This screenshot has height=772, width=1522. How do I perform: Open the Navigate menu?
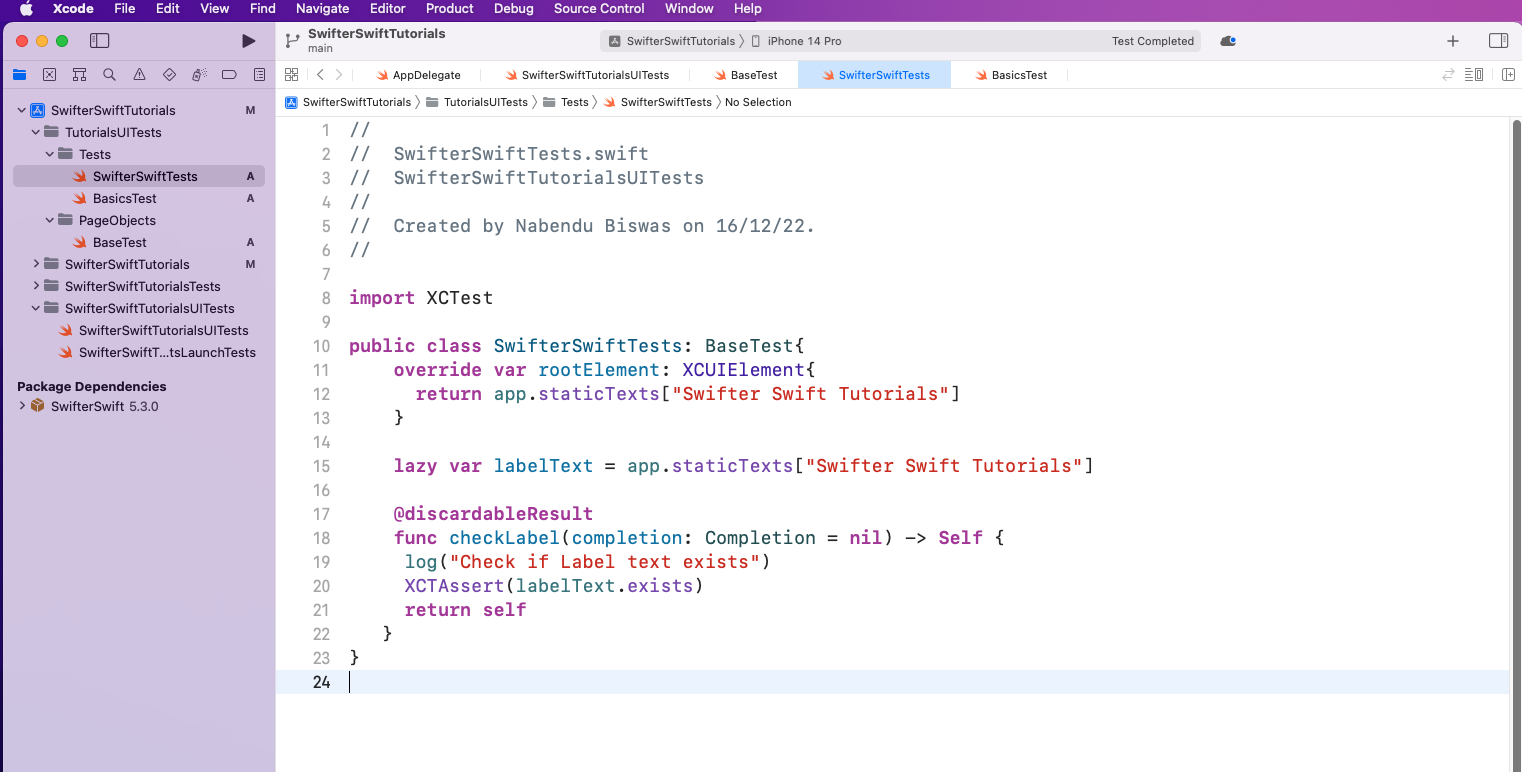click(x=323, y=8)
